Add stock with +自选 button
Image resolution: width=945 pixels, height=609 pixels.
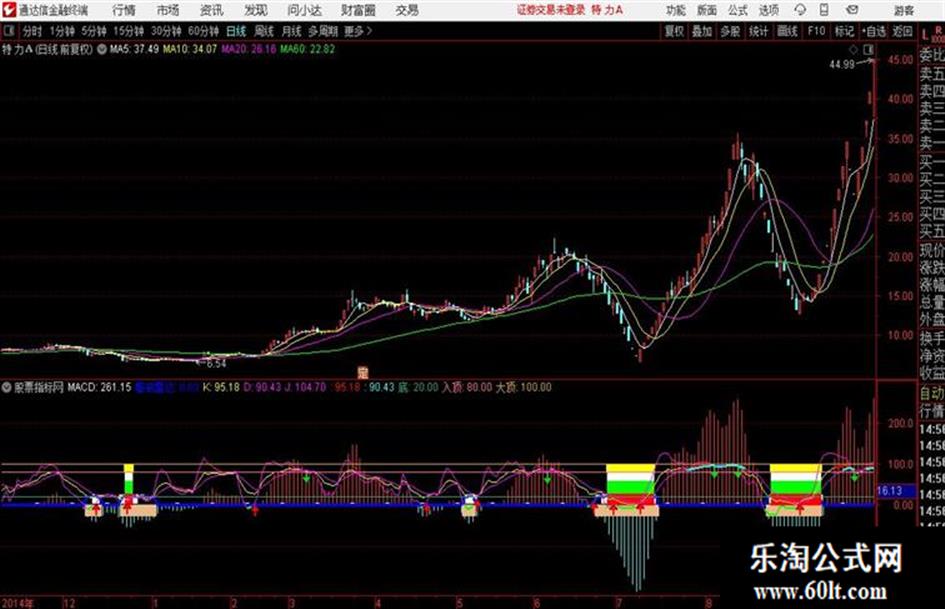(874, 31)
